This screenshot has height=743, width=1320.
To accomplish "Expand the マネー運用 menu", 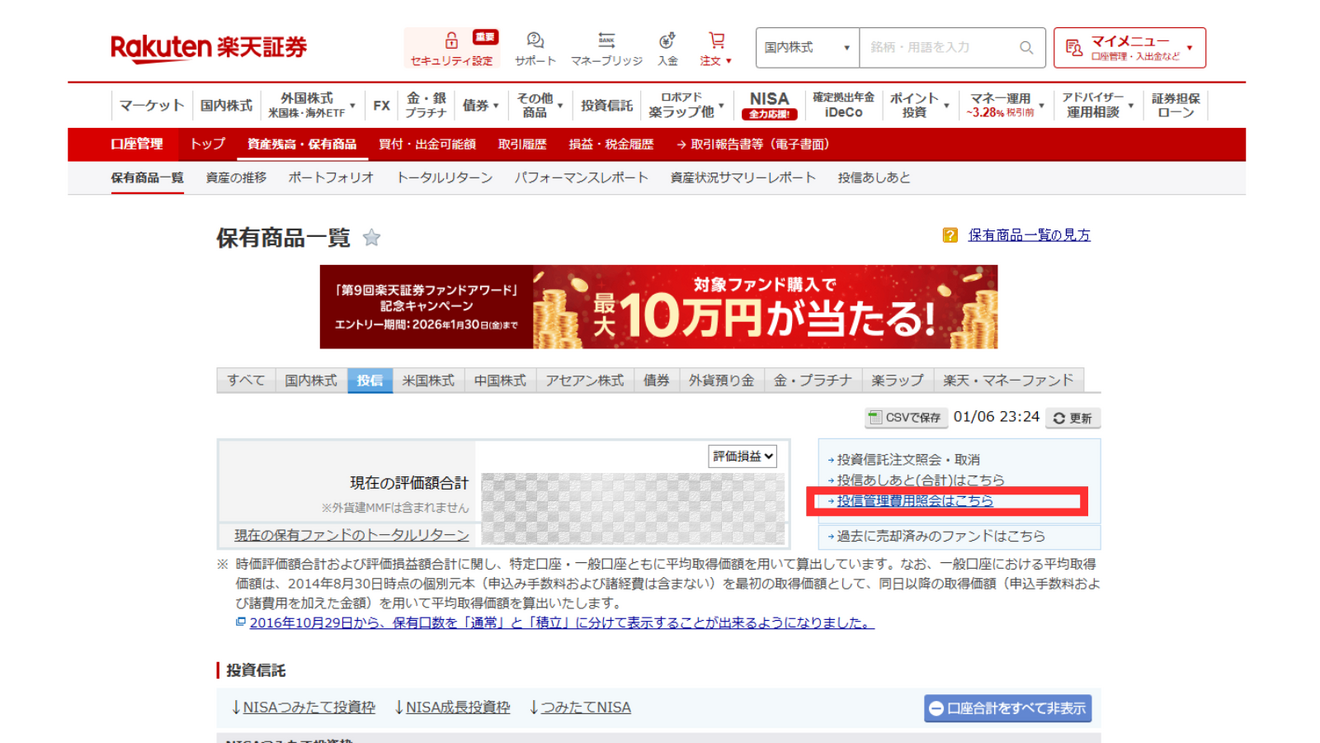I will [x=1004, y=105].
